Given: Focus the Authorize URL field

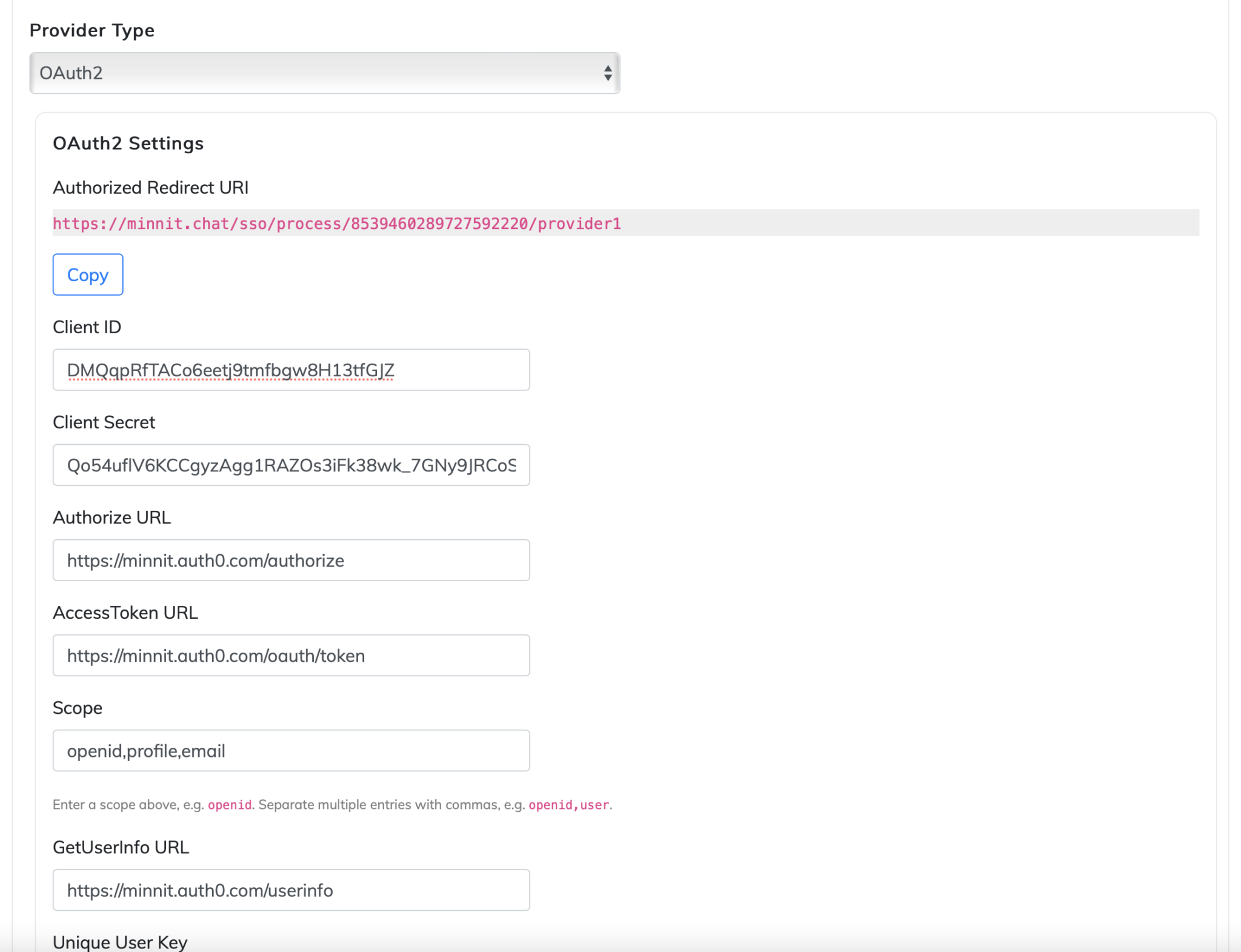Looking at the screenshot, I should (x=291, y=560).
